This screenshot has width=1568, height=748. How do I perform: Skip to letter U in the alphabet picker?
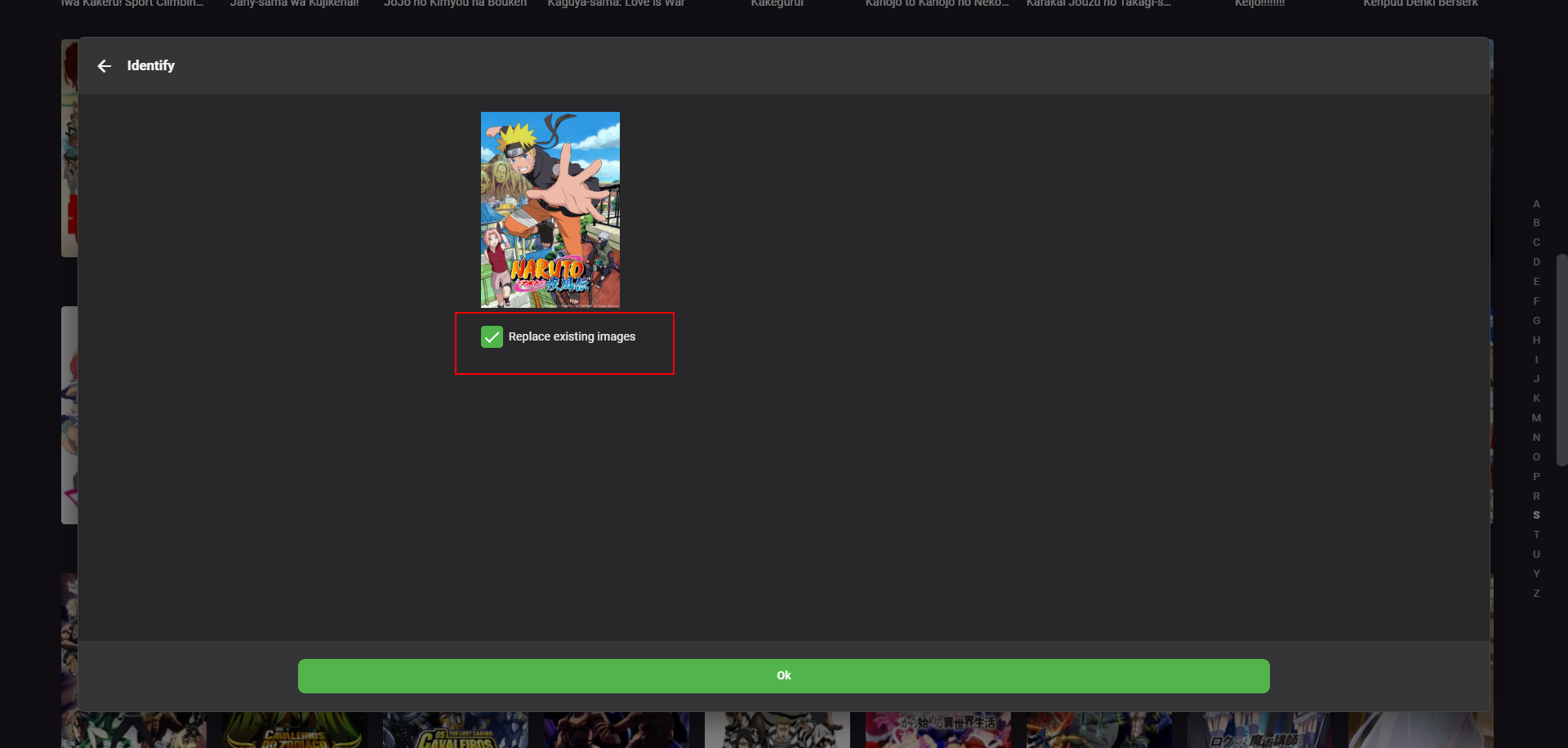tap(1536, 554)
